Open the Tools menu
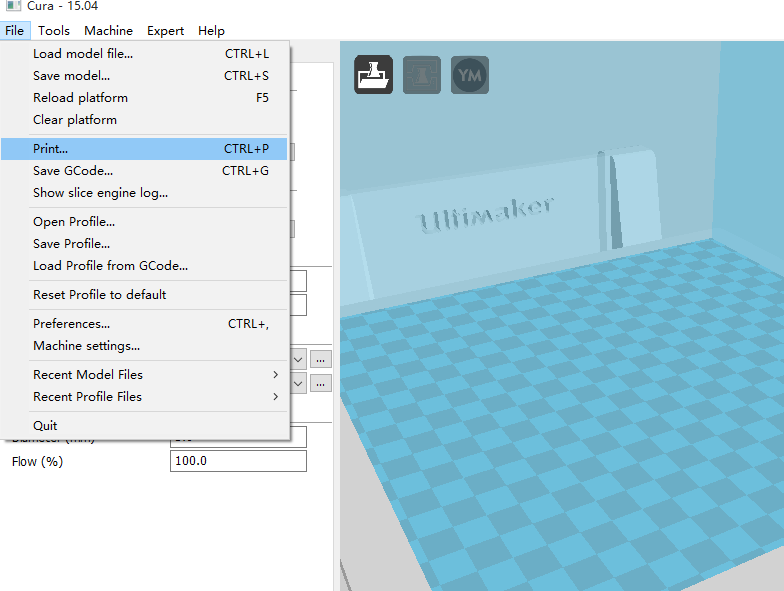 pos(54,30)
